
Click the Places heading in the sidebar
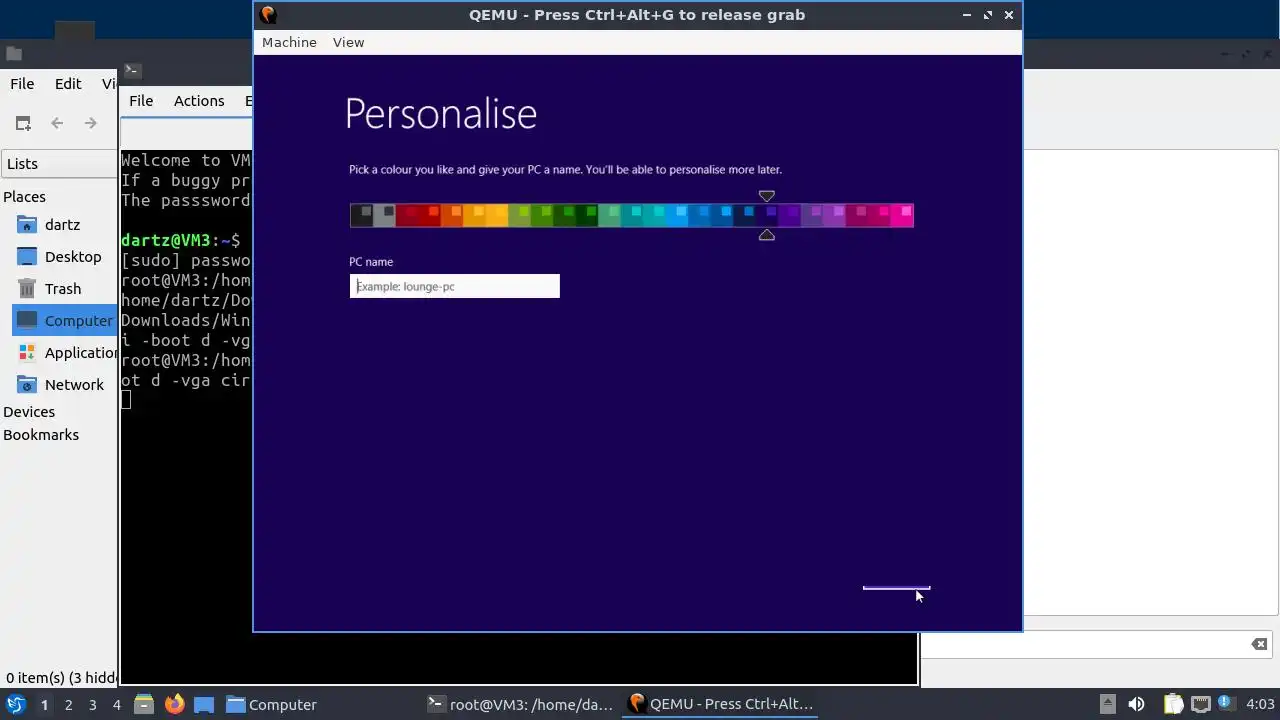pos(24,197)
